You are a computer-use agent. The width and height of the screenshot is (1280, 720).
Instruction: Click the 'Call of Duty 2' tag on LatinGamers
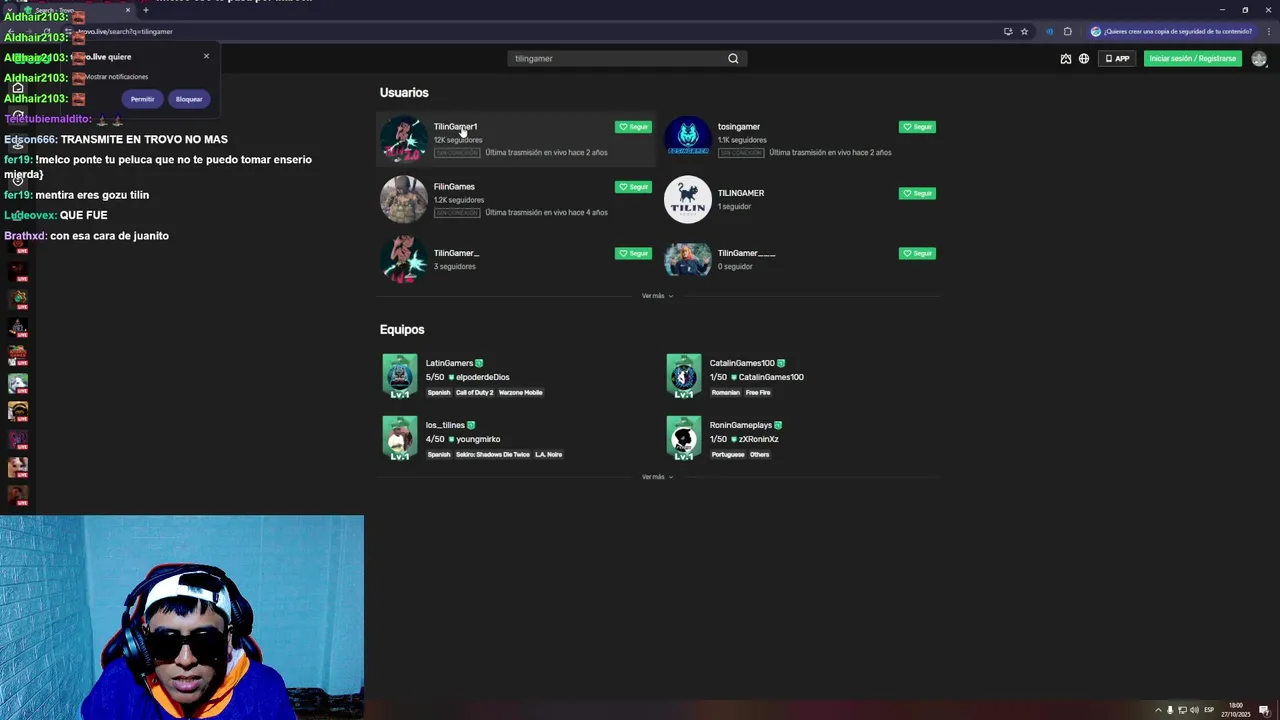[x=475, y=392]
